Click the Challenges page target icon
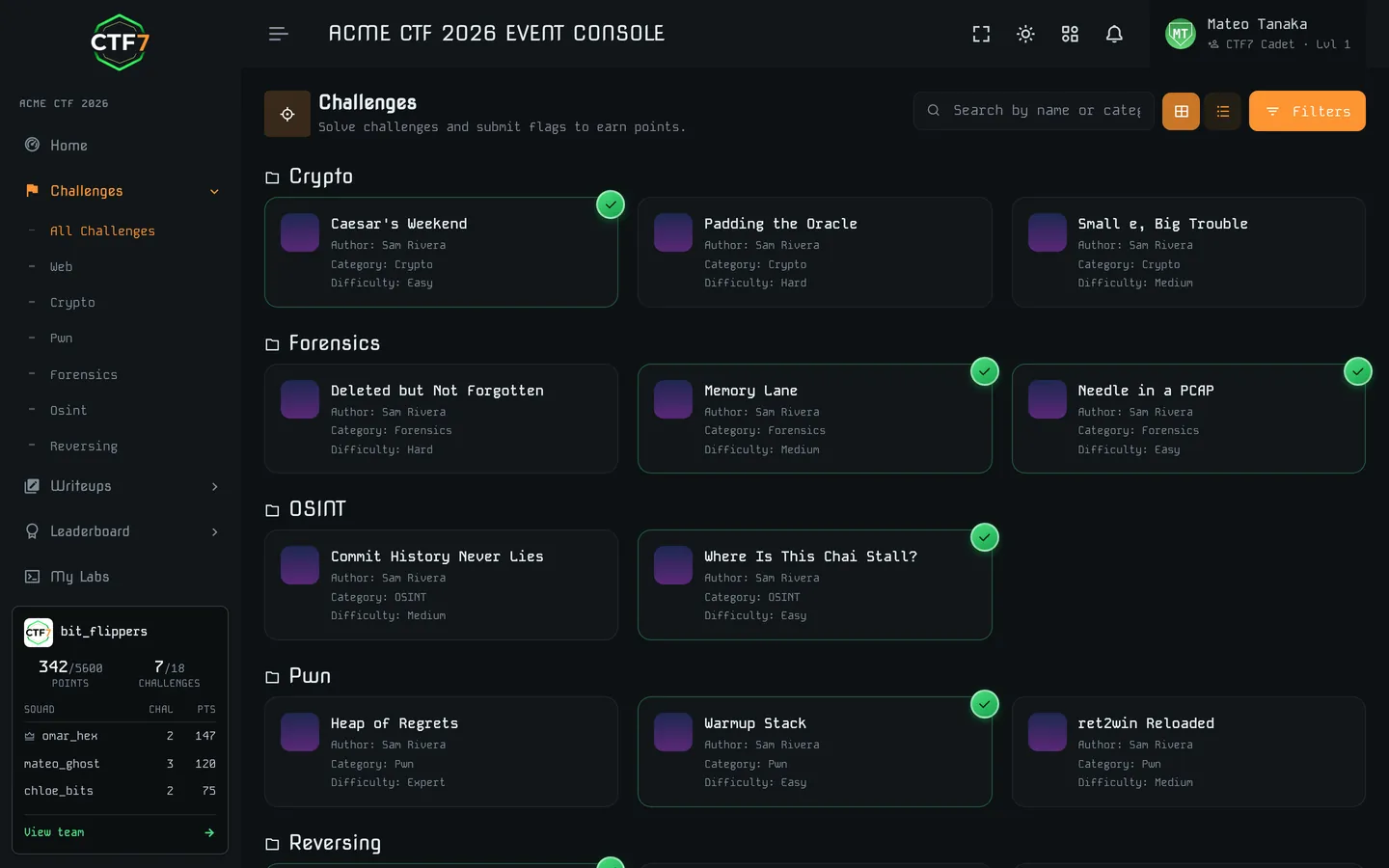1389x868 pixels. (287, 114)
